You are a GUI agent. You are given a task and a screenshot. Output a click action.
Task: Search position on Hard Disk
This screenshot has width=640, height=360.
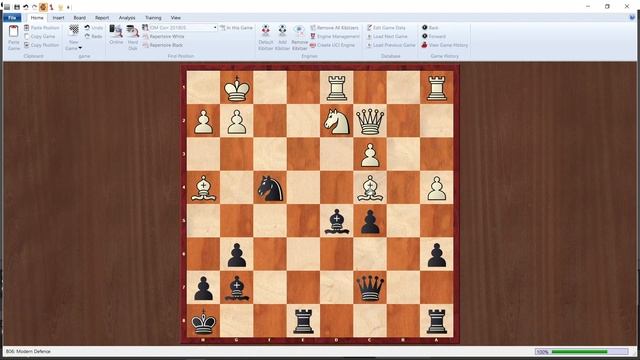pyautogui.click(x=133, y=37)
